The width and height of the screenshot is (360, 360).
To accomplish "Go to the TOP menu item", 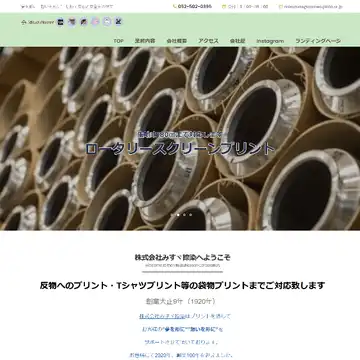I will [118, 41].
